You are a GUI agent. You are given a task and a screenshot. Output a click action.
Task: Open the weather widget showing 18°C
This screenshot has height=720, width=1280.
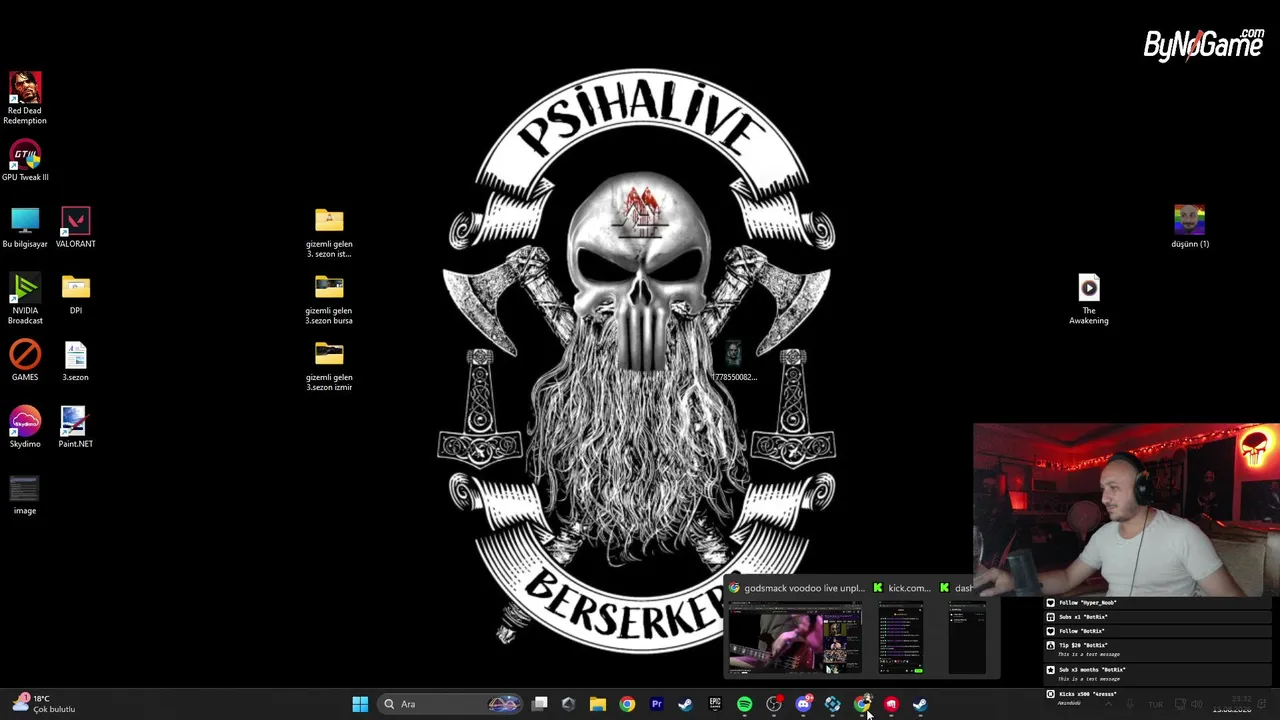click(x=44, y=704)
